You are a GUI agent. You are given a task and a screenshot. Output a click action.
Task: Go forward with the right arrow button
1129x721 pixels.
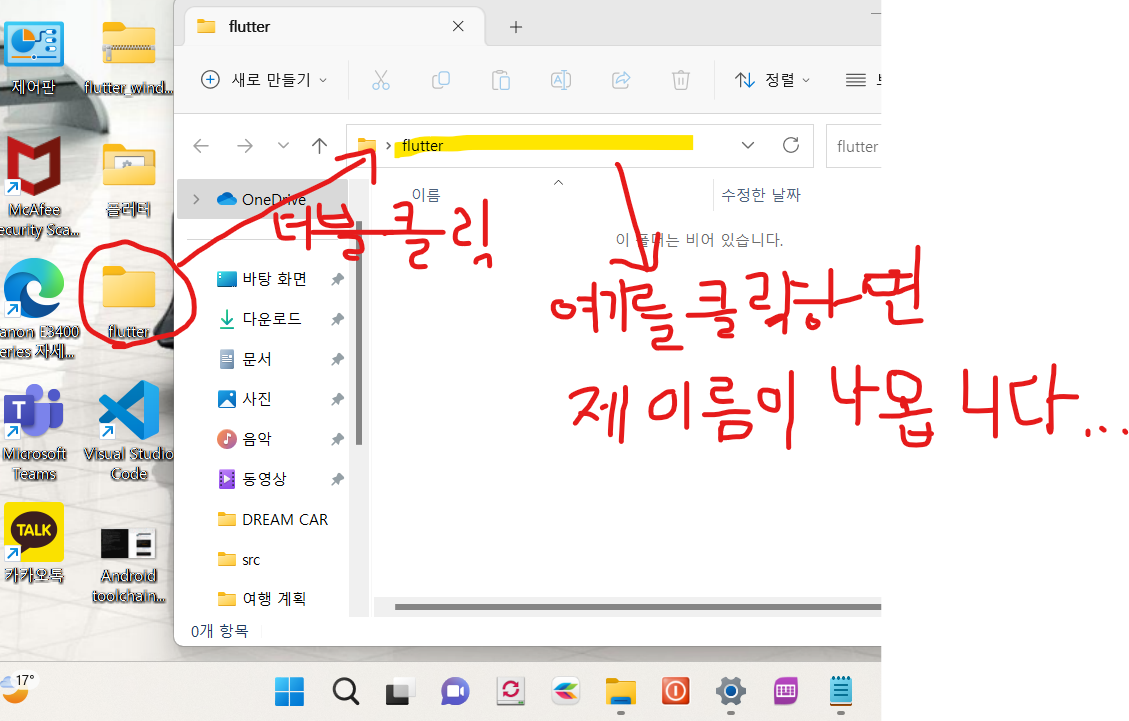245,146
